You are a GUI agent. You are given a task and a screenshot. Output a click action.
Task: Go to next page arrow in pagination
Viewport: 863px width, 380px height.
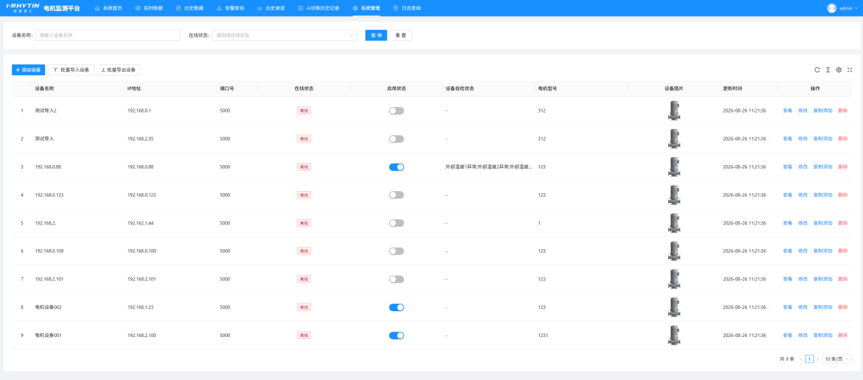tap(818, 359)
